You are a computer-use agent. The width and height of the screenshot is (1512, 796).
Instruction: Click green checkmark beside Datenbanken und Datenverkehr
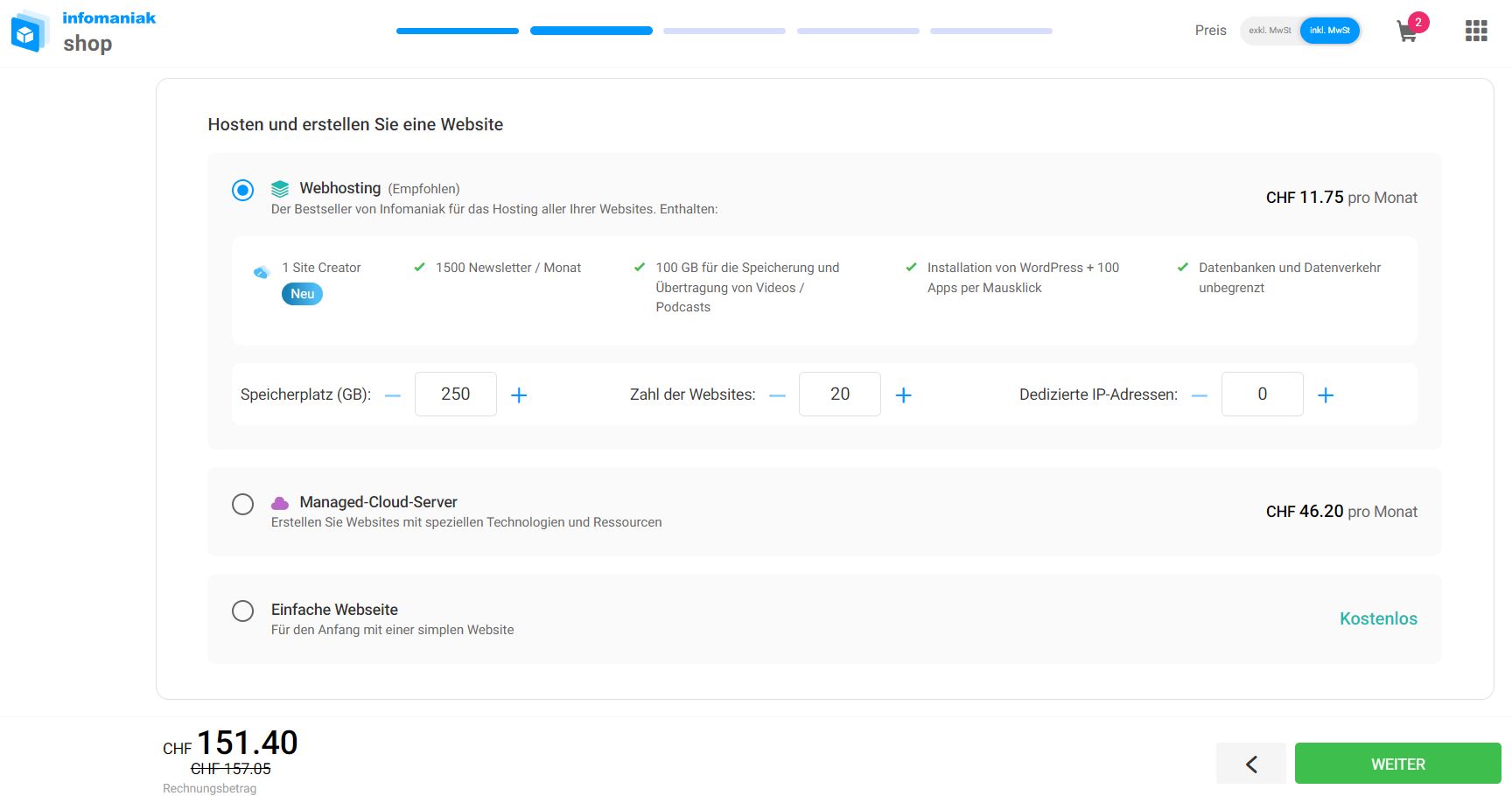[1183, 267]
